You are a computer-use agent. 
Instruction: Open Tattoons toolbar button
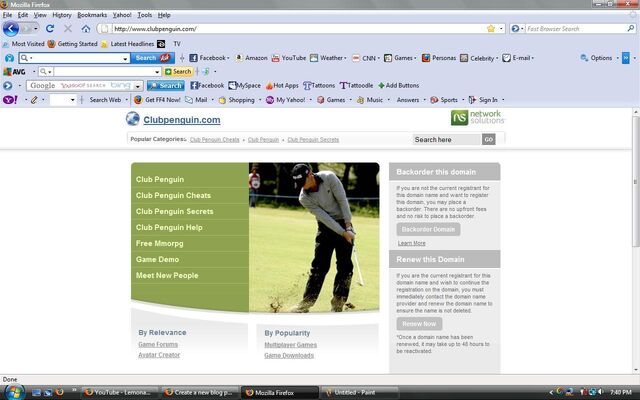319,85
